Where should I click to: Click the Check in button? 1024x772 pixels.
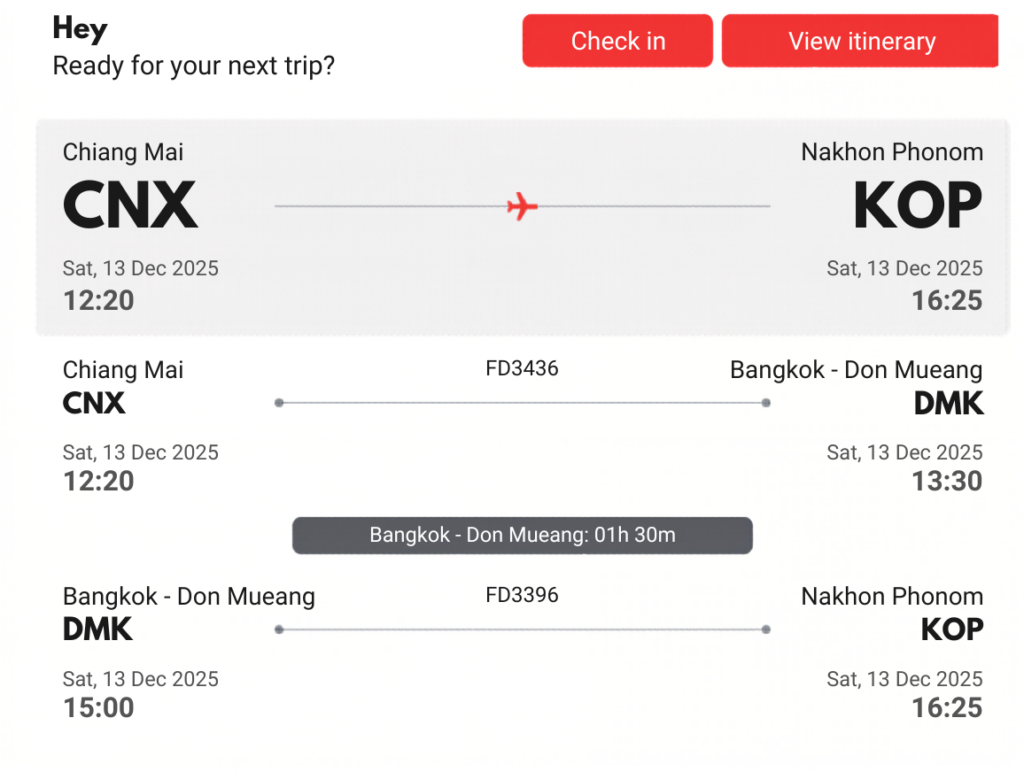pos(617,41)
